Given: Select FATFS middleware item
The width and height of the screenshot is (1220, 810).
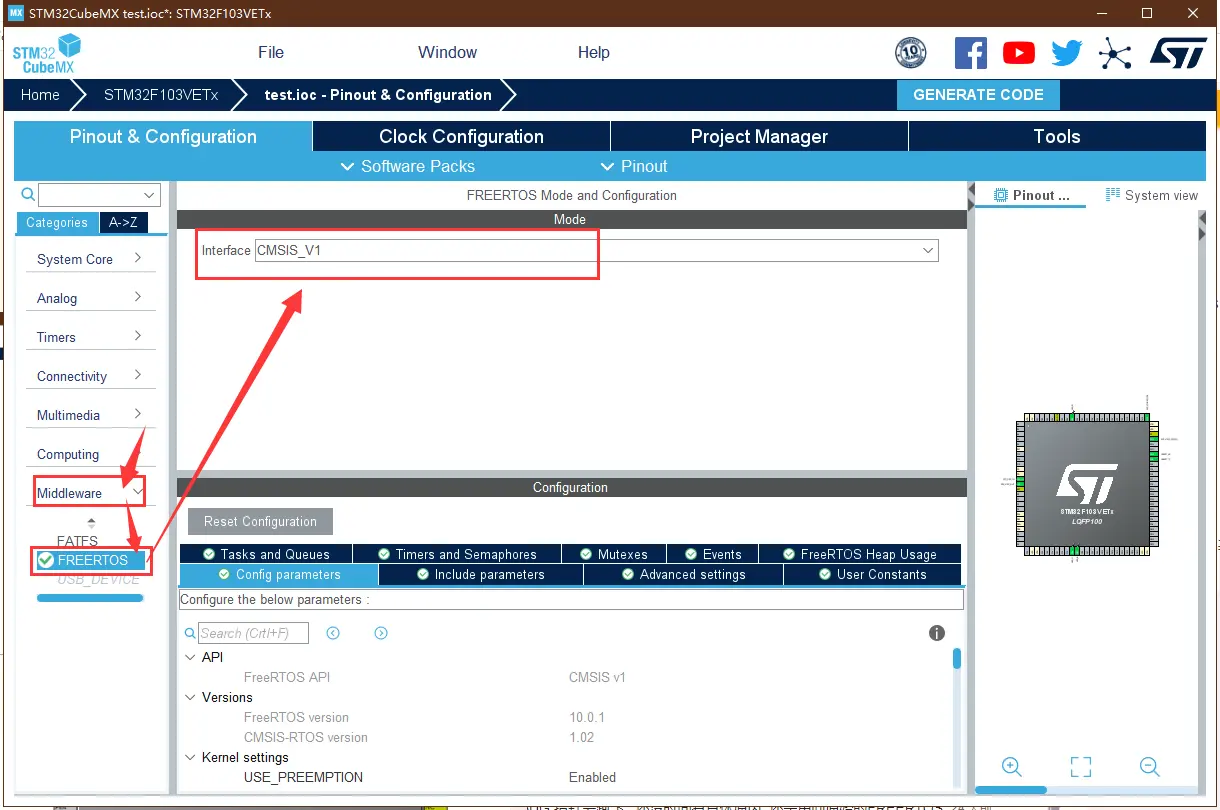Looking at the screenshot, I should (x=78, y=541).
